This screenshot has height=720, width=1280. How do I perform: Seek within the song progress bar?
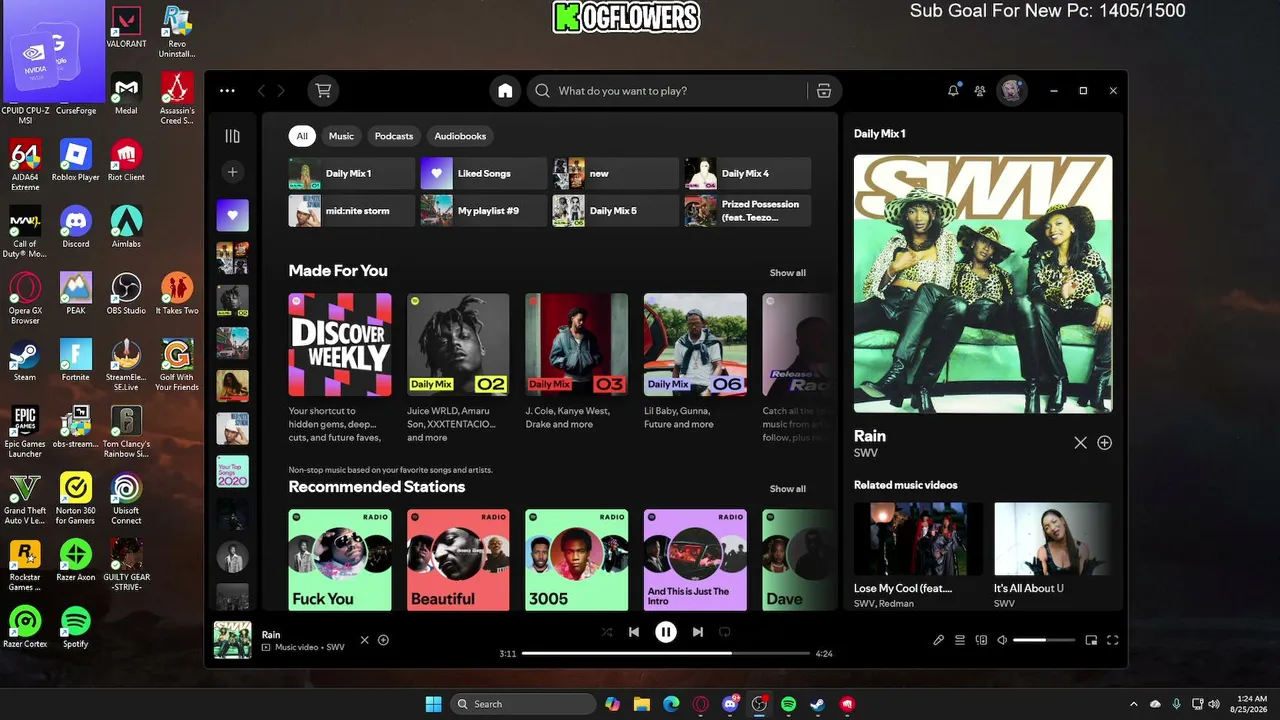[666, 653]
